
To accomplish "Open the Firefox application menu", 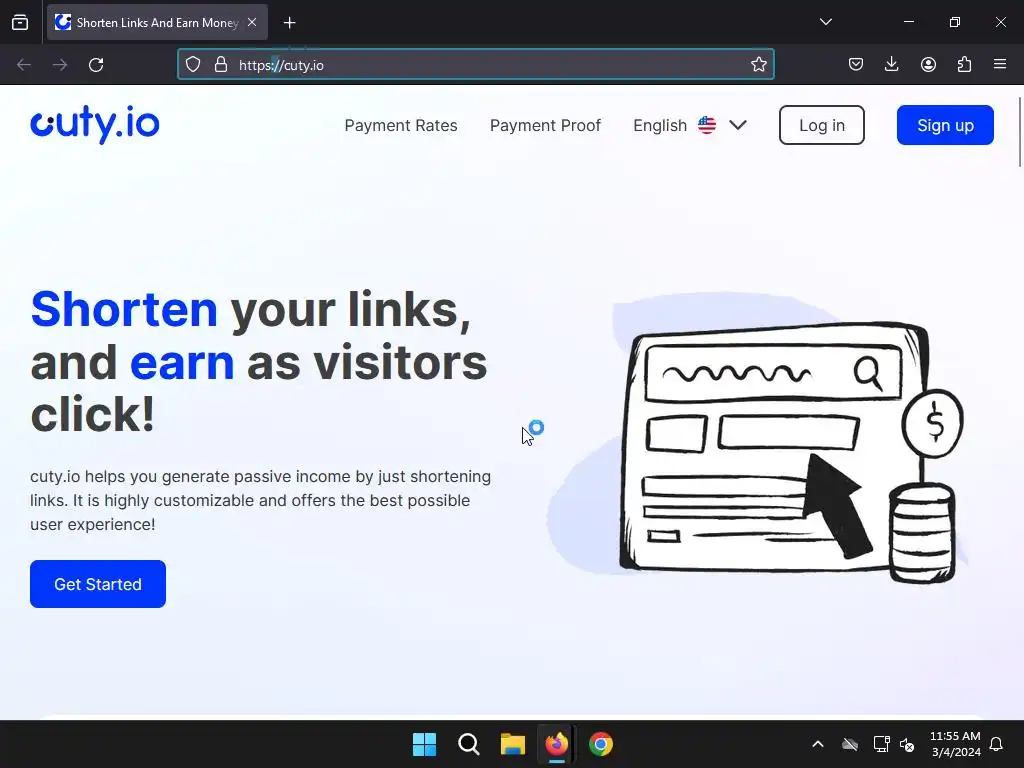I will (1000, 65).
